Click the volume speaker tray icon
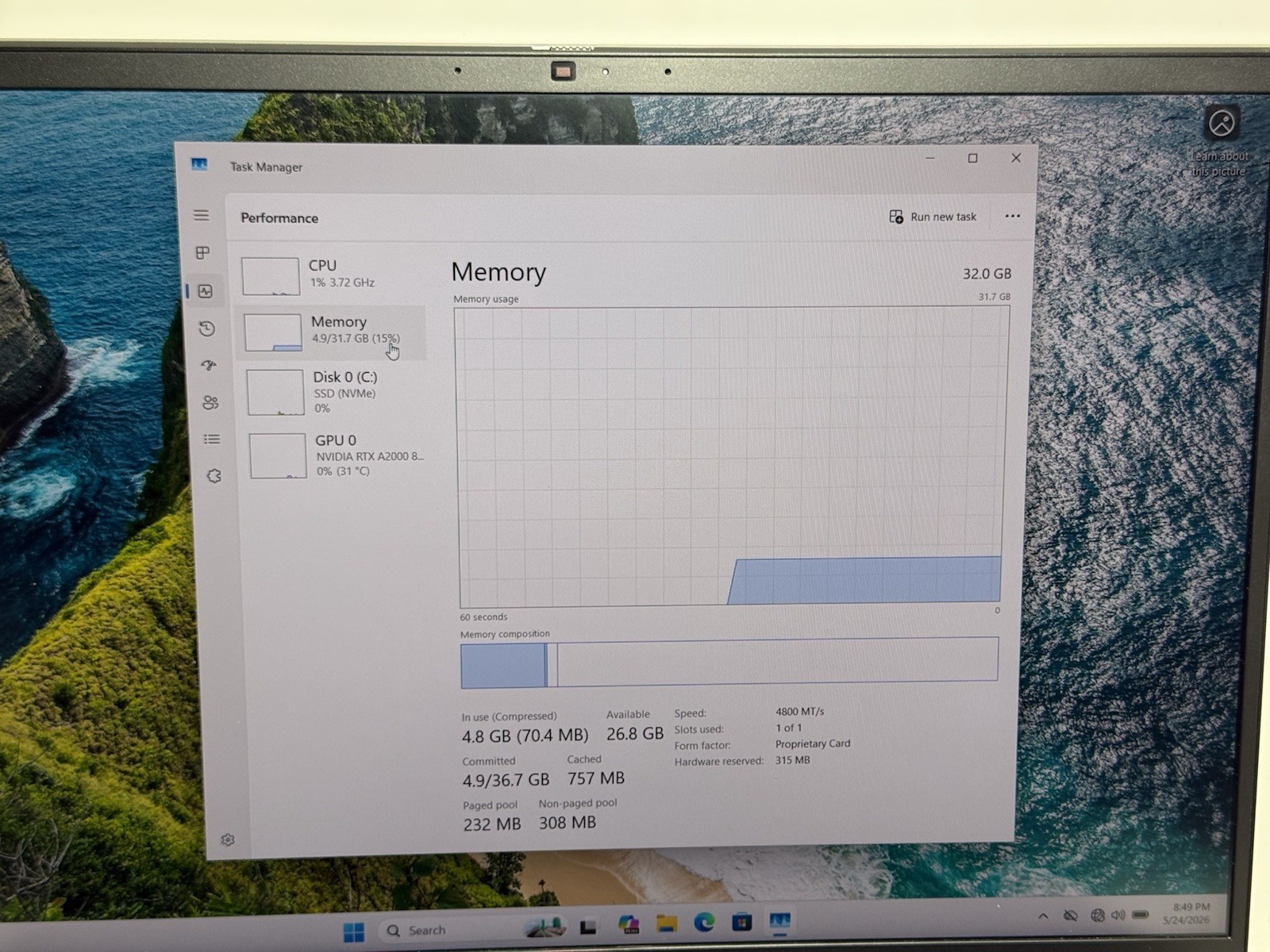Viewport: 1270px width, 952px height. 1118,915
